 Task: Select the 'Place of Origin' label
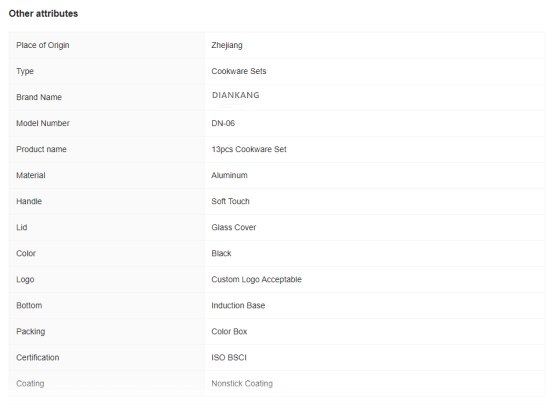[43, 45]
